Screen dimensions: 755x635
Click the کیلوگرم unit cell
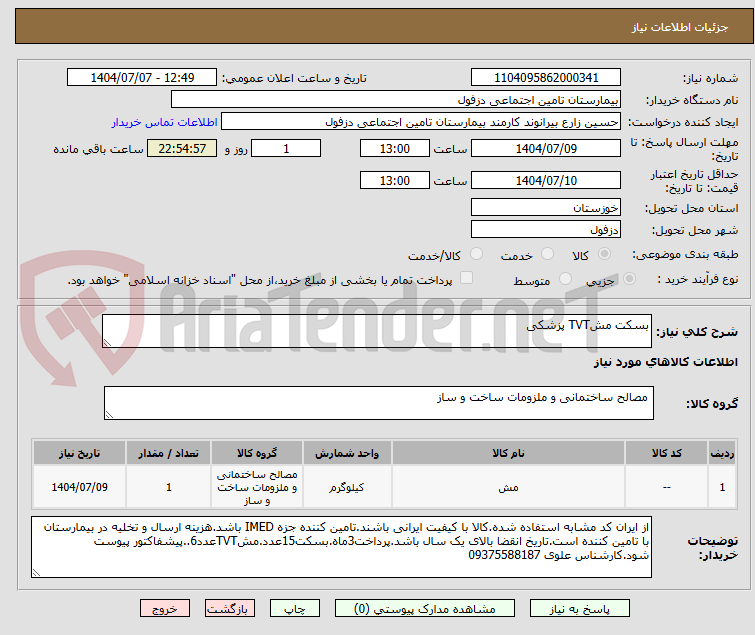coord(347,487)
